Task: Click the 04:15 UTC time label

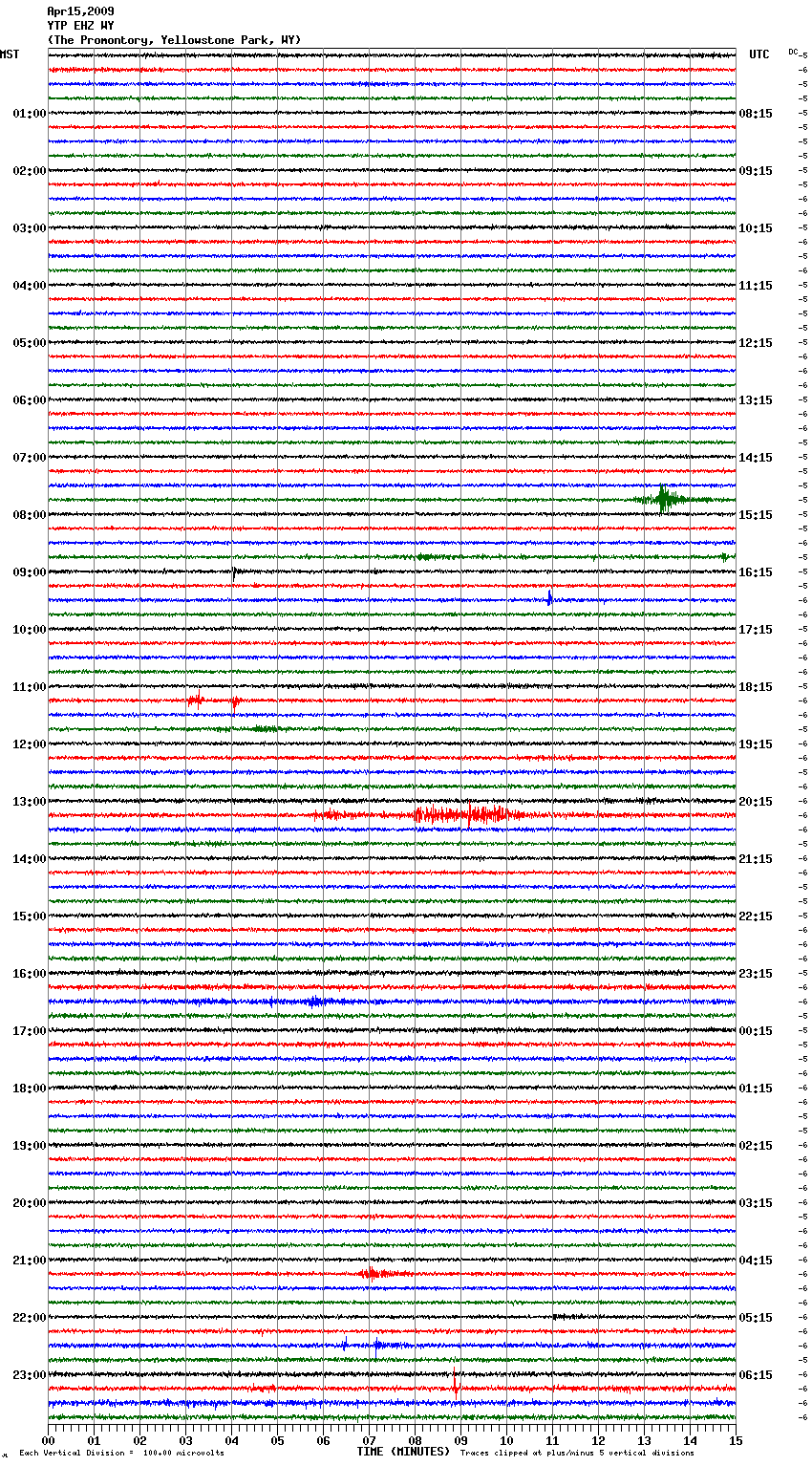Action: tap(756, 1261)
